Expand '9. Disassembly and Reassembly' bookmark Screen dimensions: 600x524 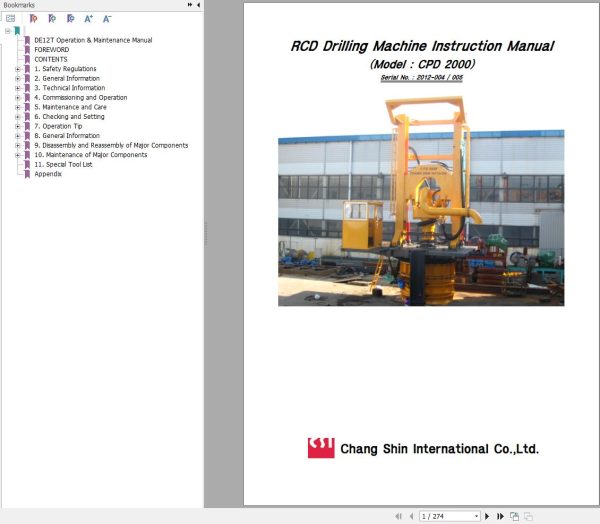(17, 146)
